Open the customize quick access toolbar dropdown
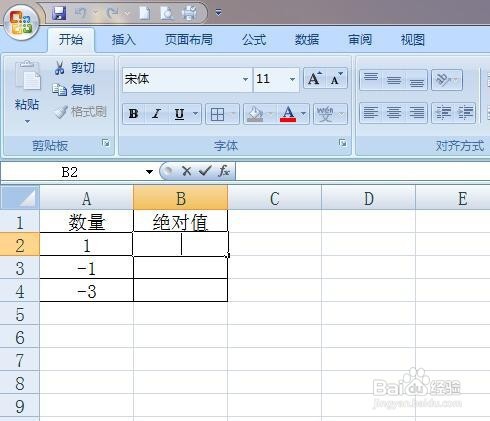This screenshot has width=490, height=421. [x=218, y=13]
